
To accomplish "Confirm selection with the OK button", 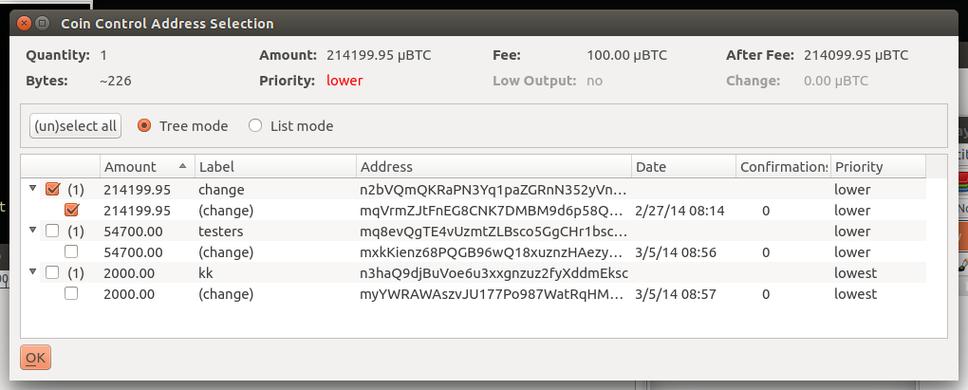I will (x=35, y=357).
